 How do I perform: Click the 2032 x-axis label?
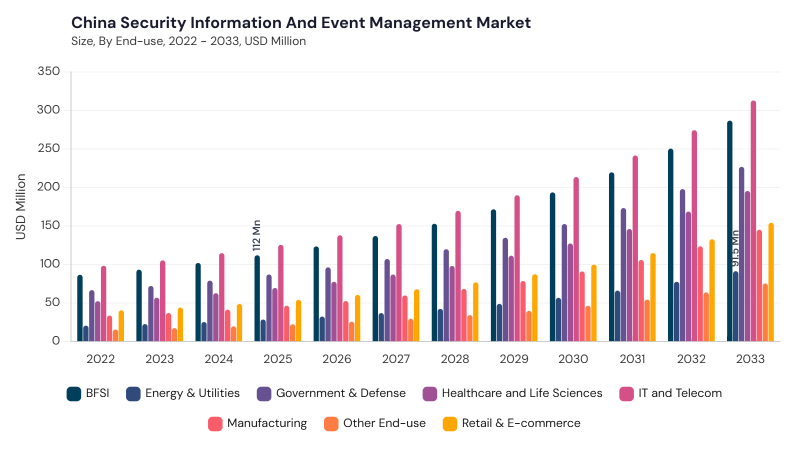[x=691, y=359]
